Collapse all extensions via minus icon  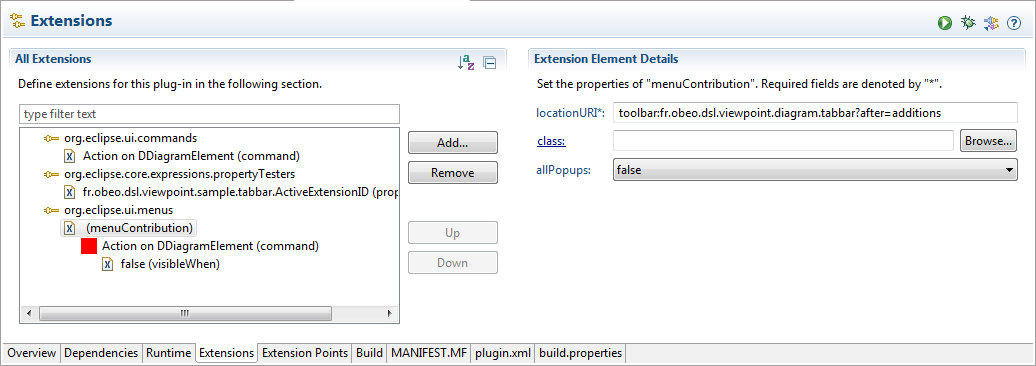(490, 63)
